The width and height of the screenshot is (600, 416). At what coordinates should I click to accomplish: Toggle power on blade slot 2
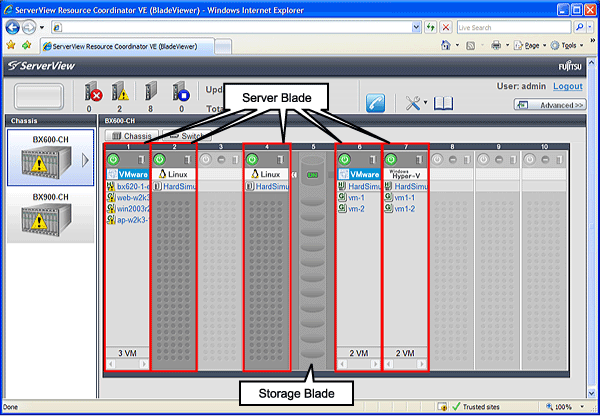(x=160, y=159)
